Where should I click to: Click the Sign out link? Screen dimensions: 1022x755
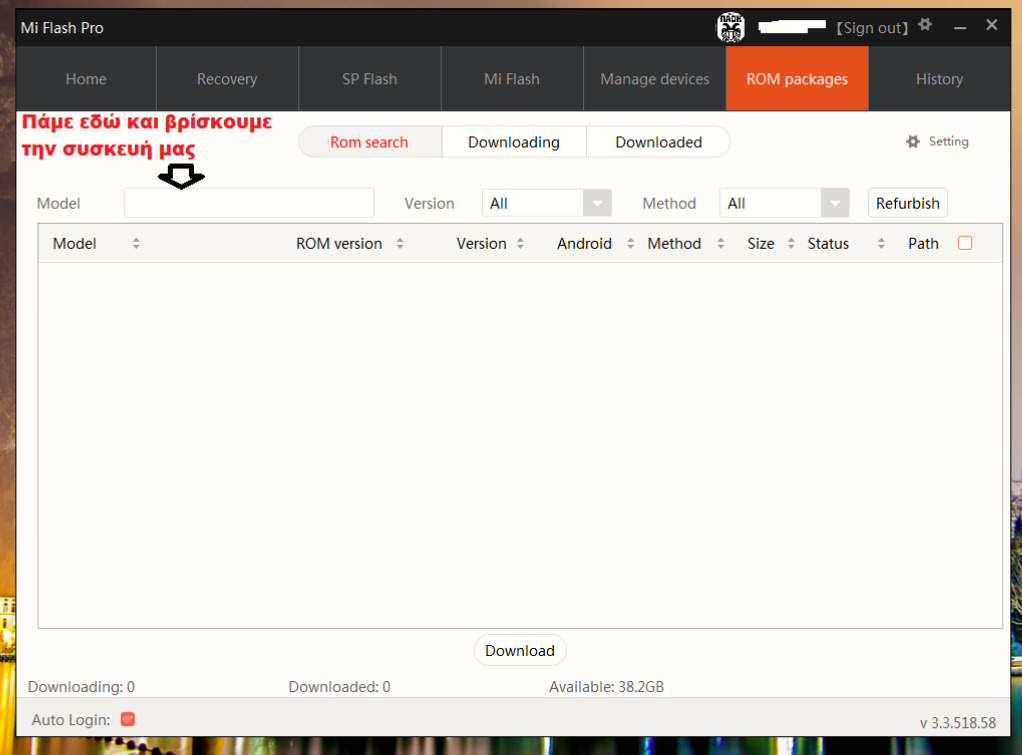(872, 28)
